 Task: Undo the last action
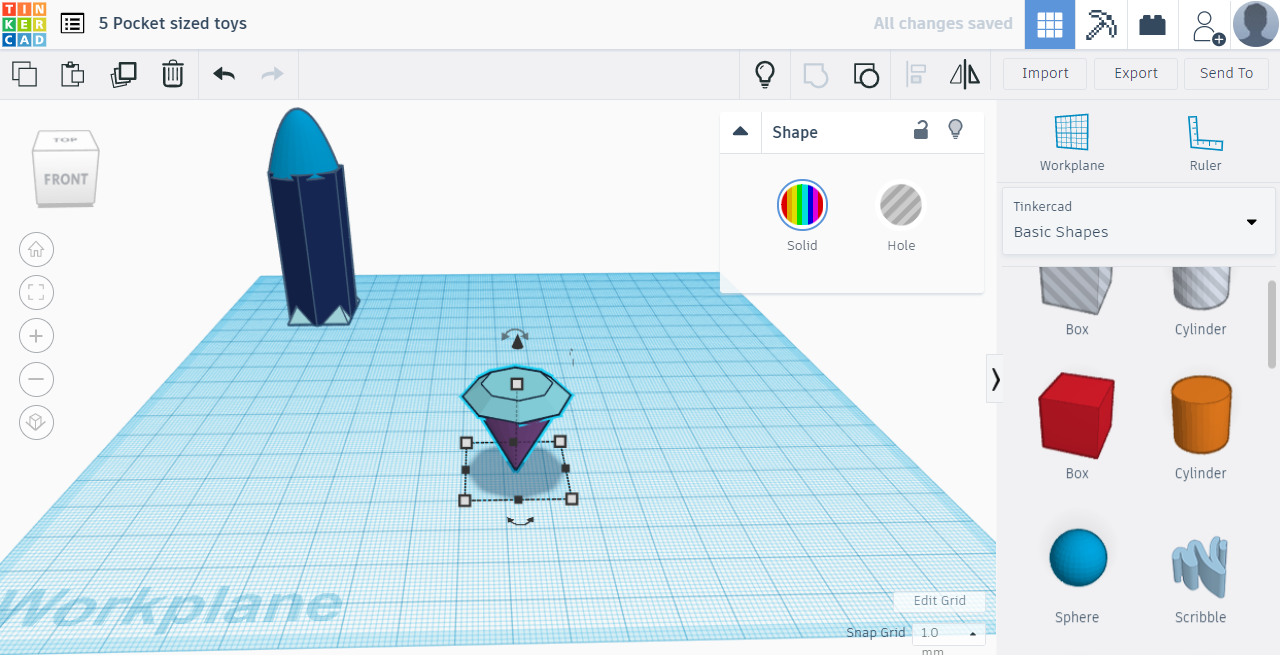224,74
